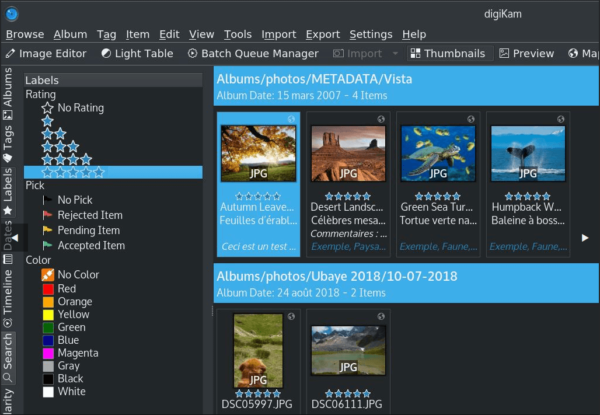Select the Green Sea Turtle thumbnail

click(438, 153)
